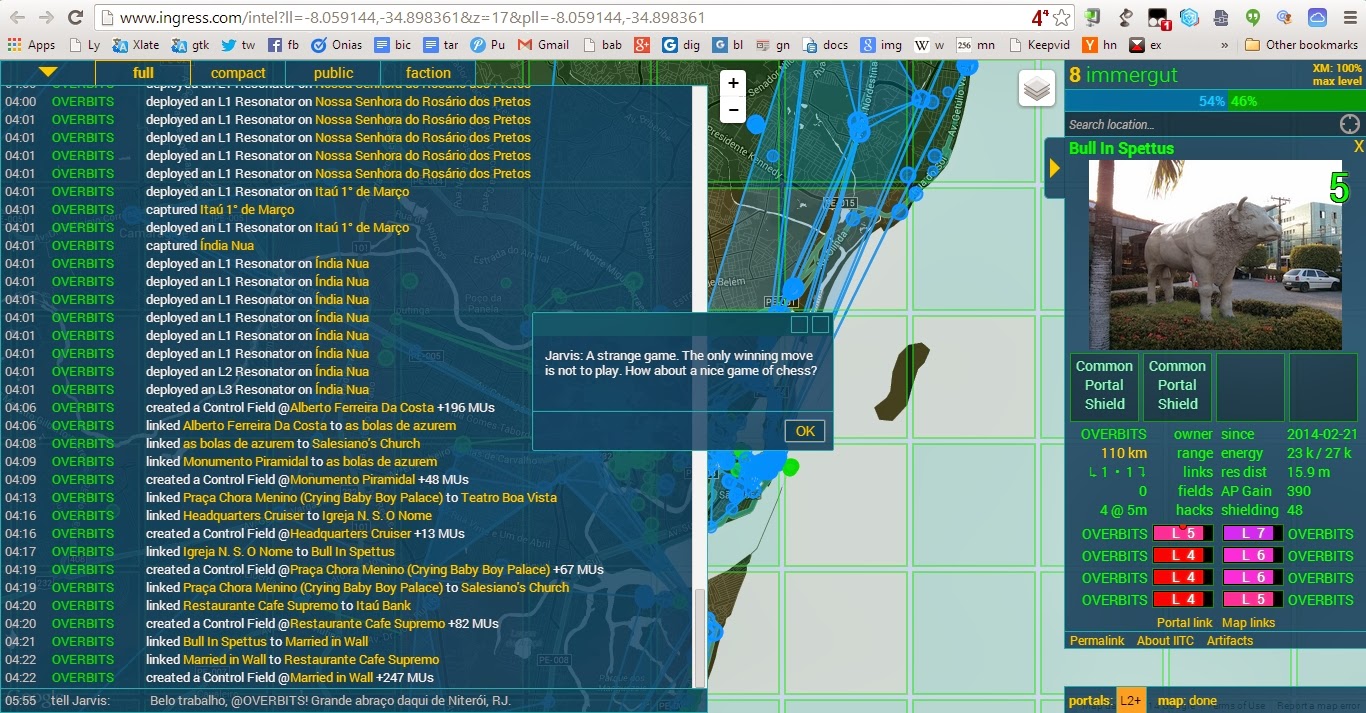1366x713 pixels.
Task: Switch to the faction chat tab
Action: tap(428, 73)
